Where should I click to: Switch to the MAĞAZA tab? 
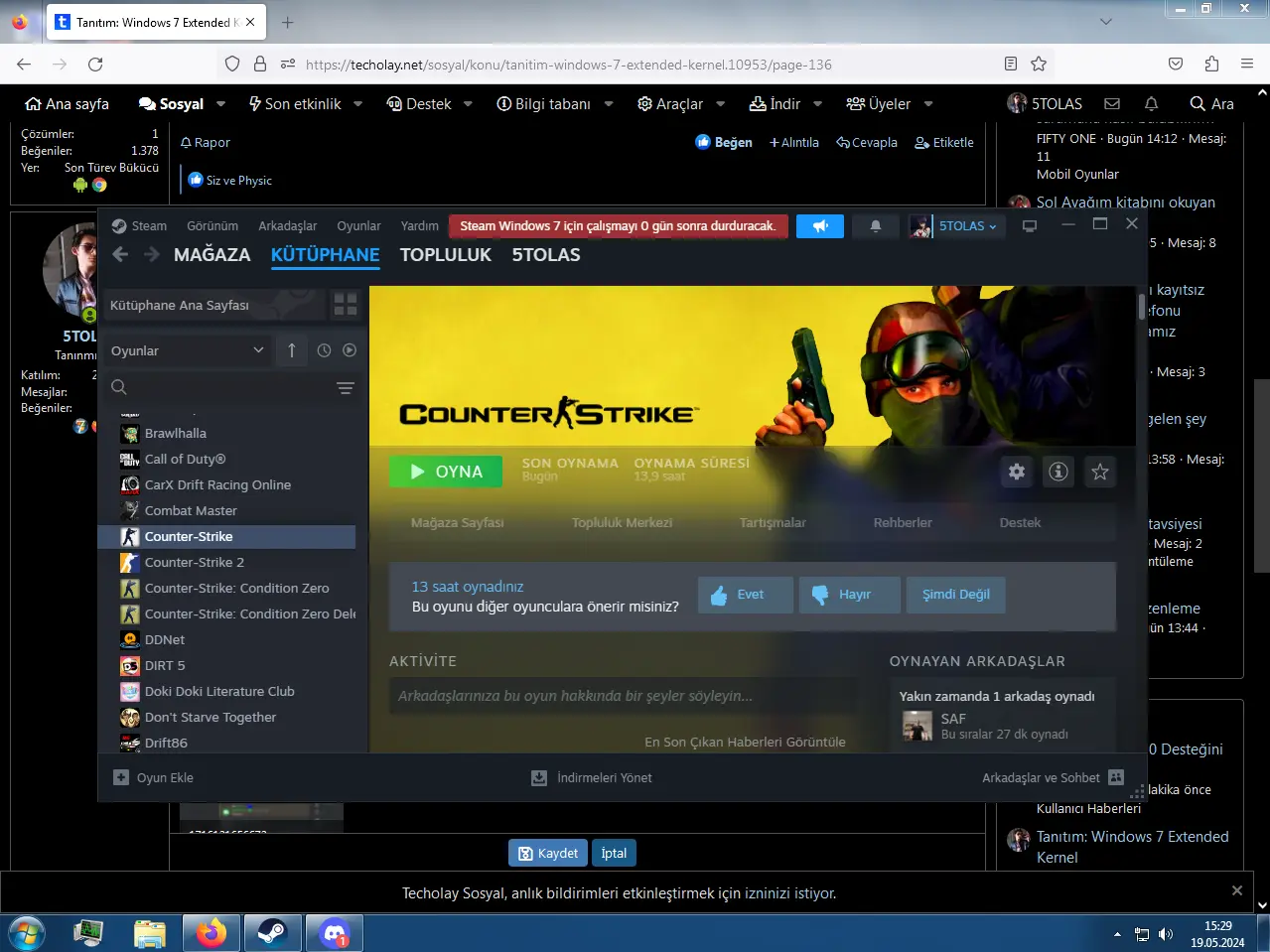click(212, 255)
